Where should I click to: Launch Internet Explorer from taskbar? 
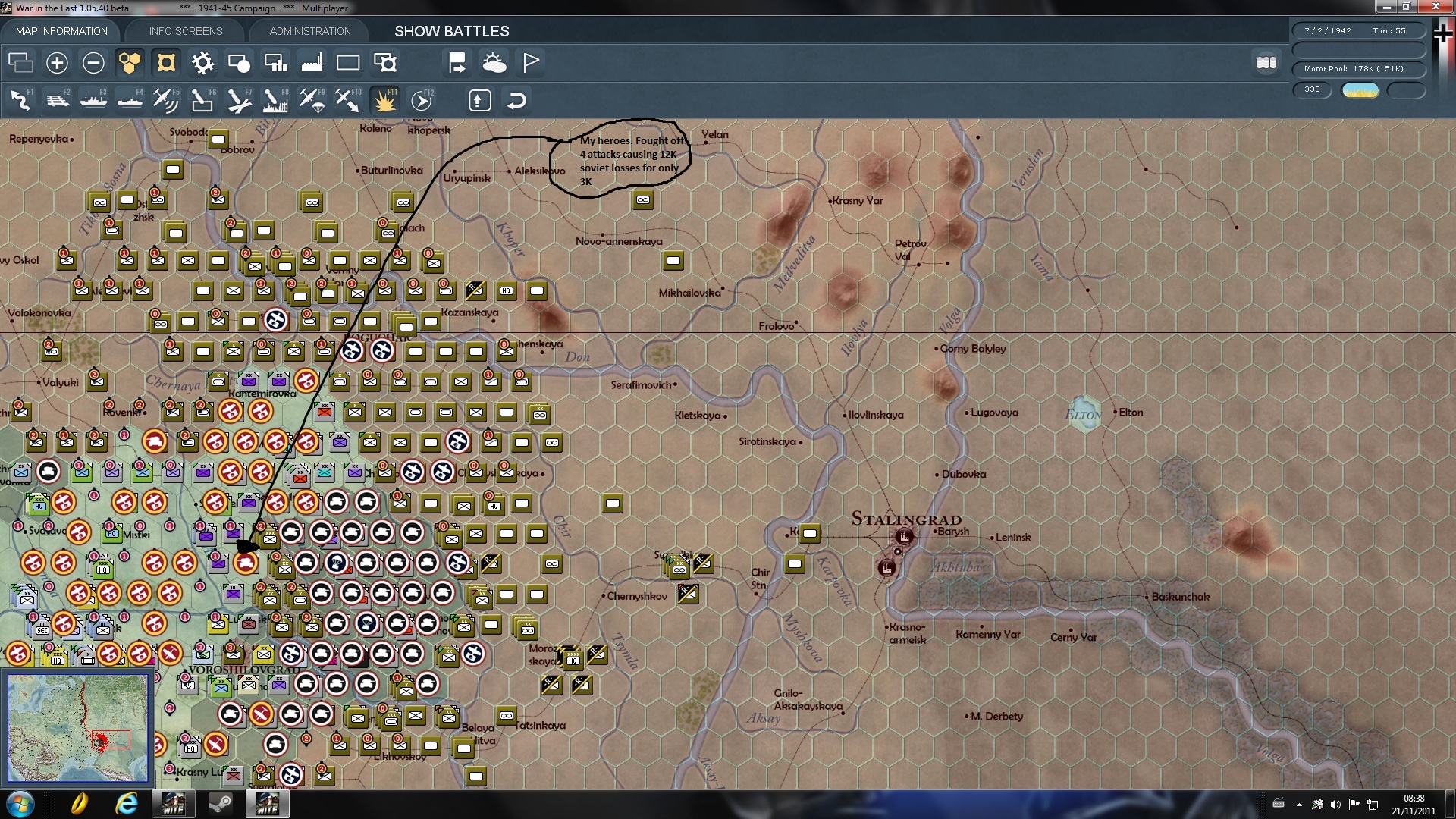tap(126, 804)
